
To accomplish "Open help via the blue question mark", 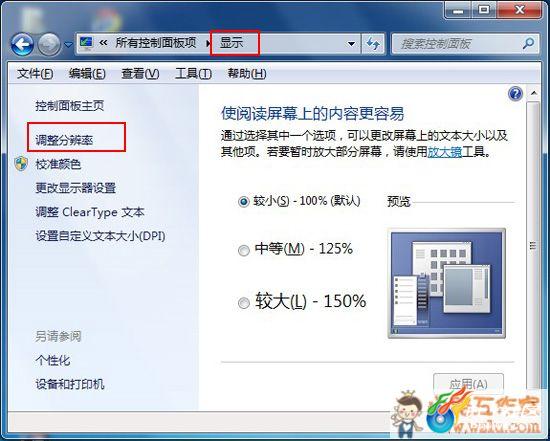I will pos(515,94).
